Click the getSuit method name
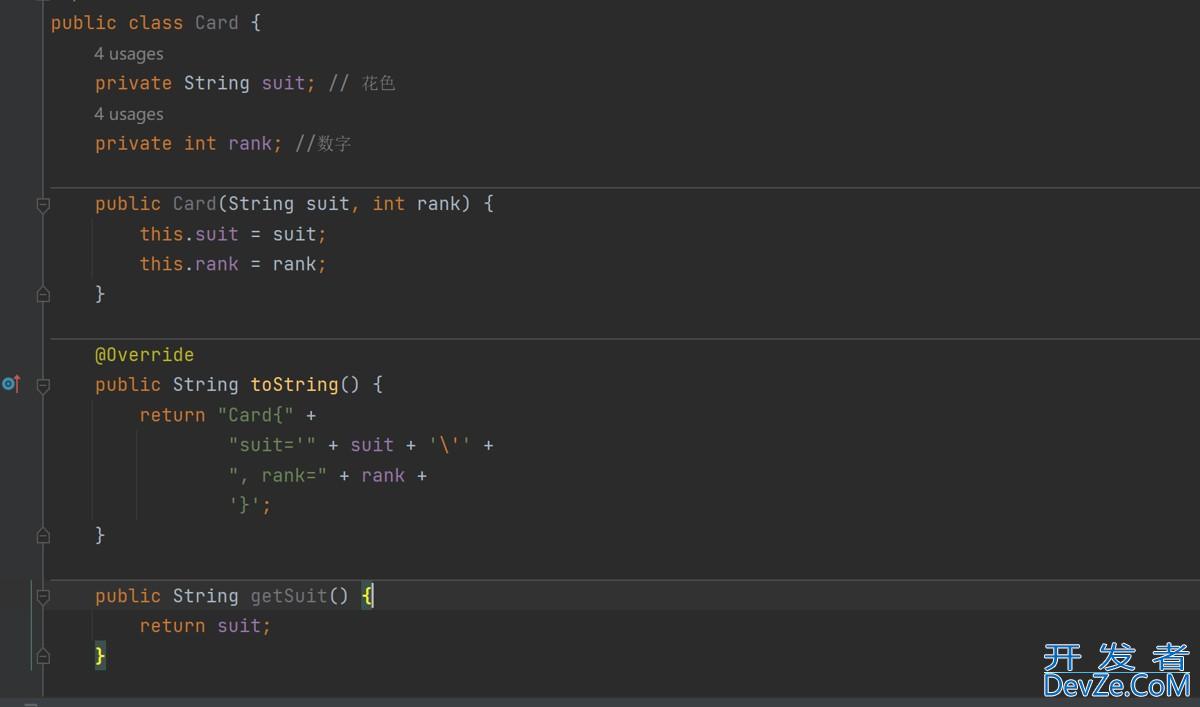The width and height of the screenshot is (1200, 707). pos(288,596)
